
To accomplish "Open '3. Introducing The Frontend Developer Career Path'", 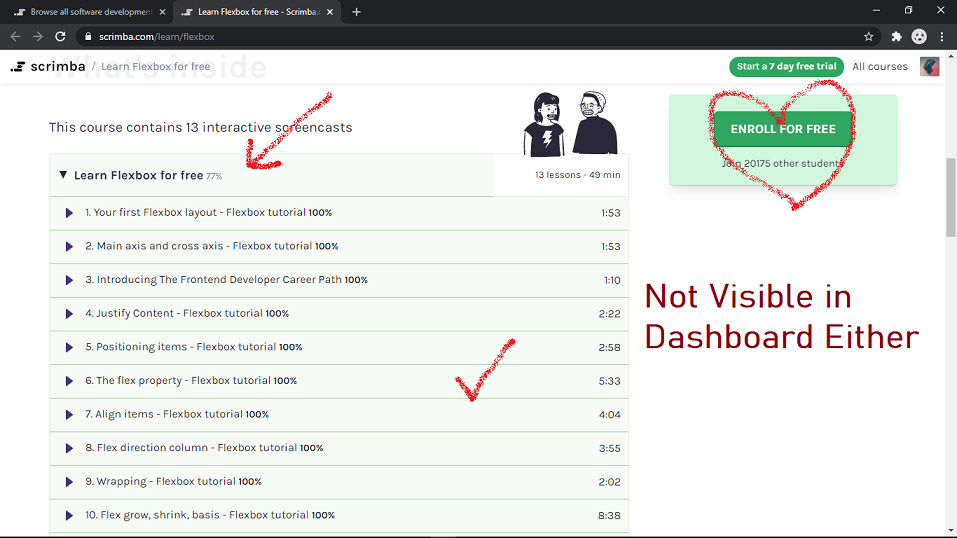I will 213,279.
